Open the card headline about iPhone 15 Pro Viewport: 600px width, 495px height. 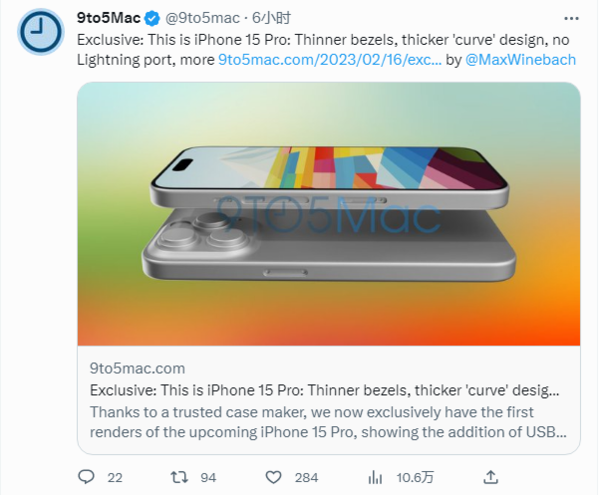(x=325, y=390)
